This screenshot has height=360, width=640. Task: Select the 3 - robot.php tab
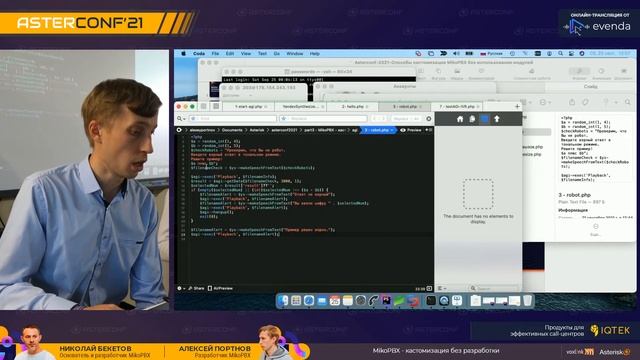click(x=405, y=107)
